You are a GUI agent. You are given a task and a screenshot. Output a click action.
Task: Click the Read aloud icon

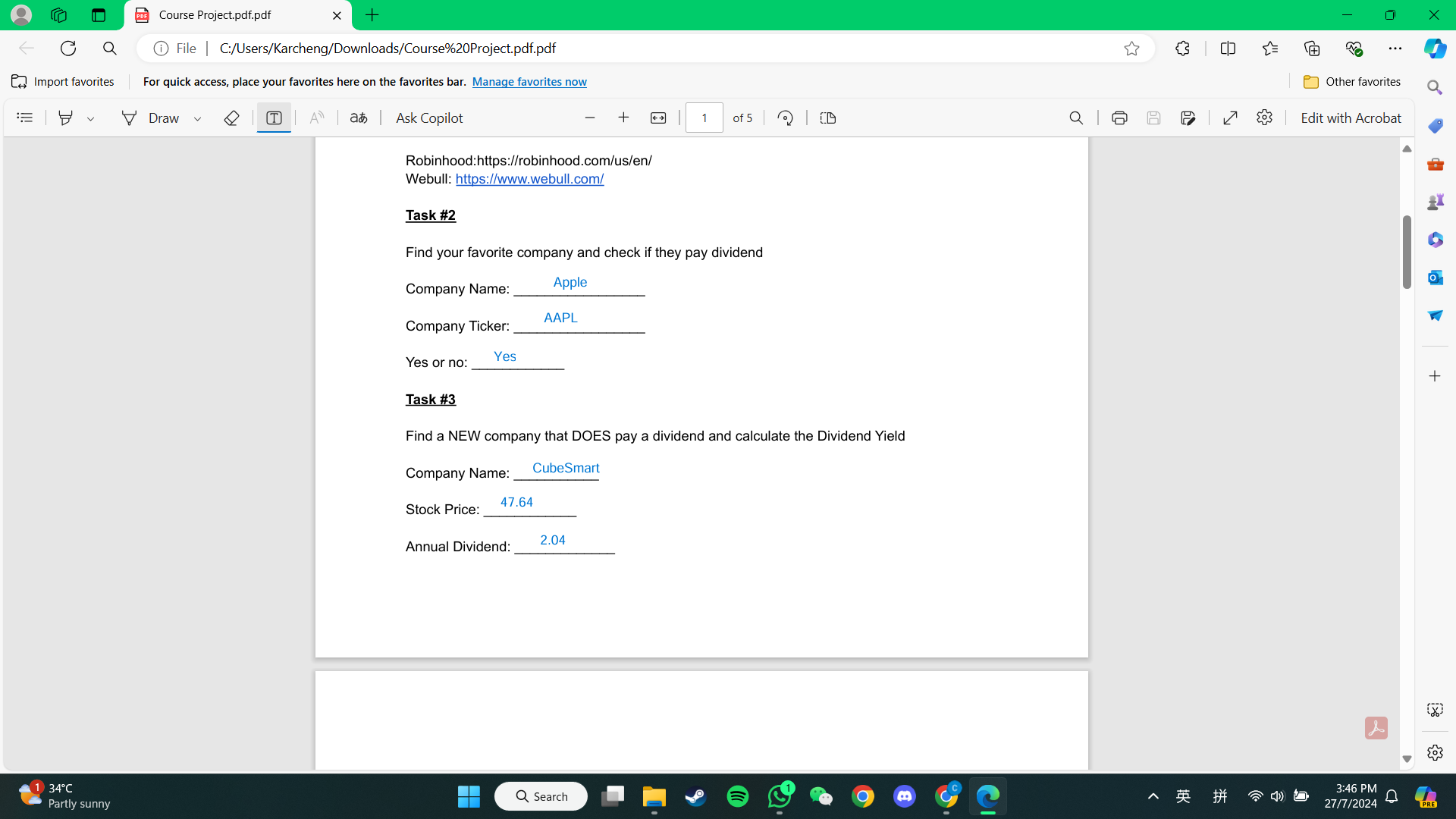(x=317, y=118)
